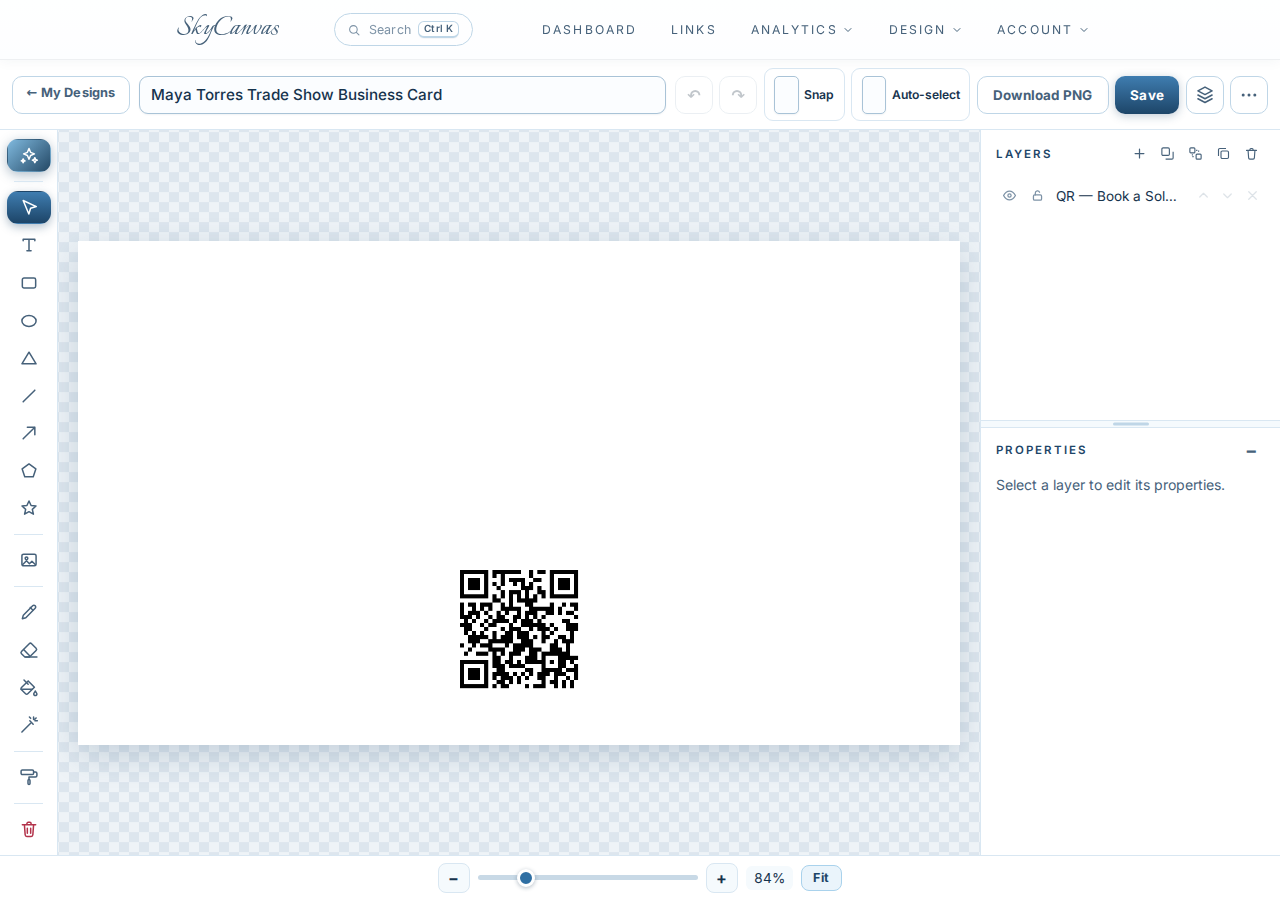Expand the Design menu
Image resolution: width=1280 pixels, height=900 pixels.
(x=925, y=30)
